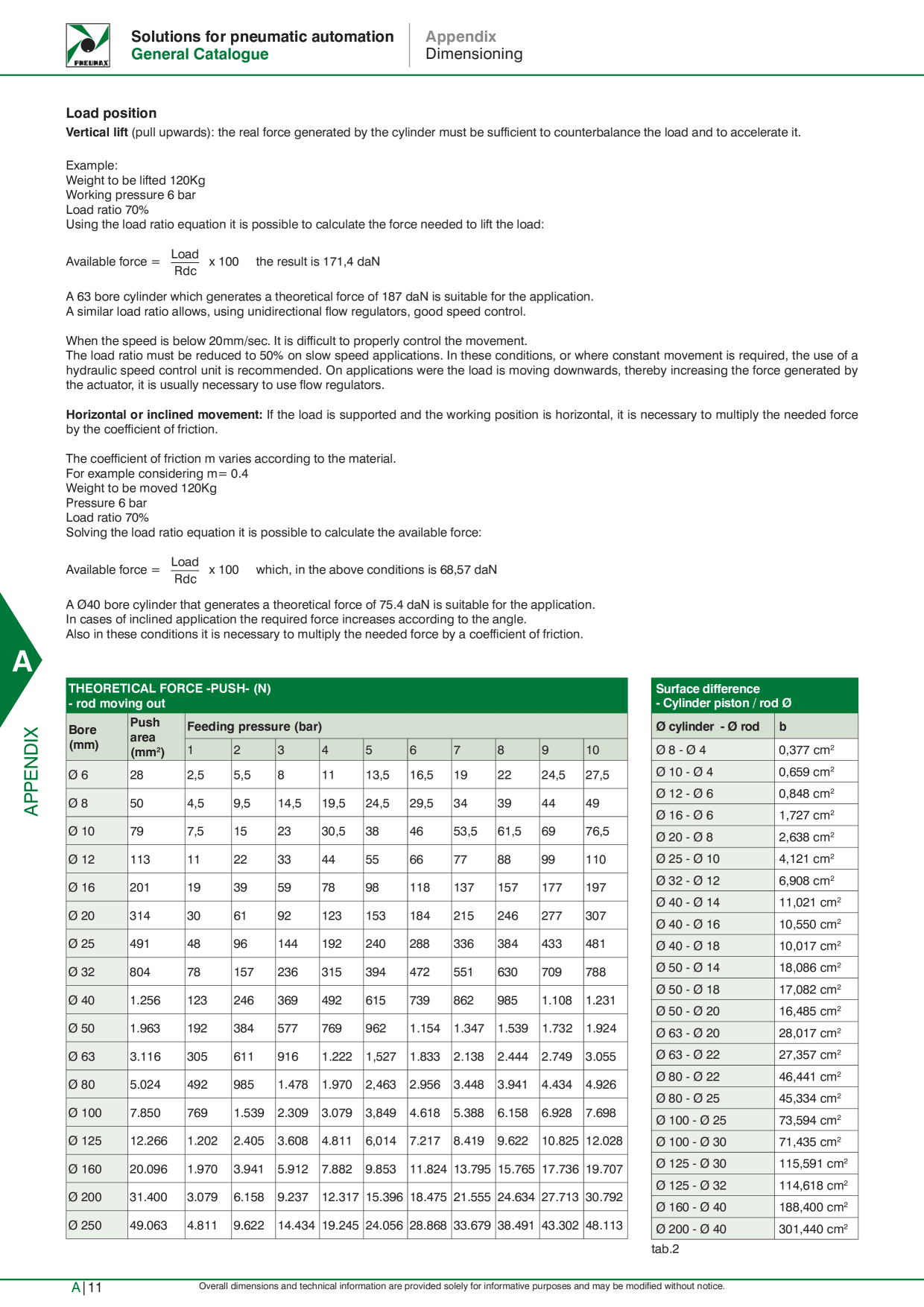This screenshot has width=924, height=1307.
Task: Click the 'Ø 32 - Ø 12' row
Action: [755, 881]
